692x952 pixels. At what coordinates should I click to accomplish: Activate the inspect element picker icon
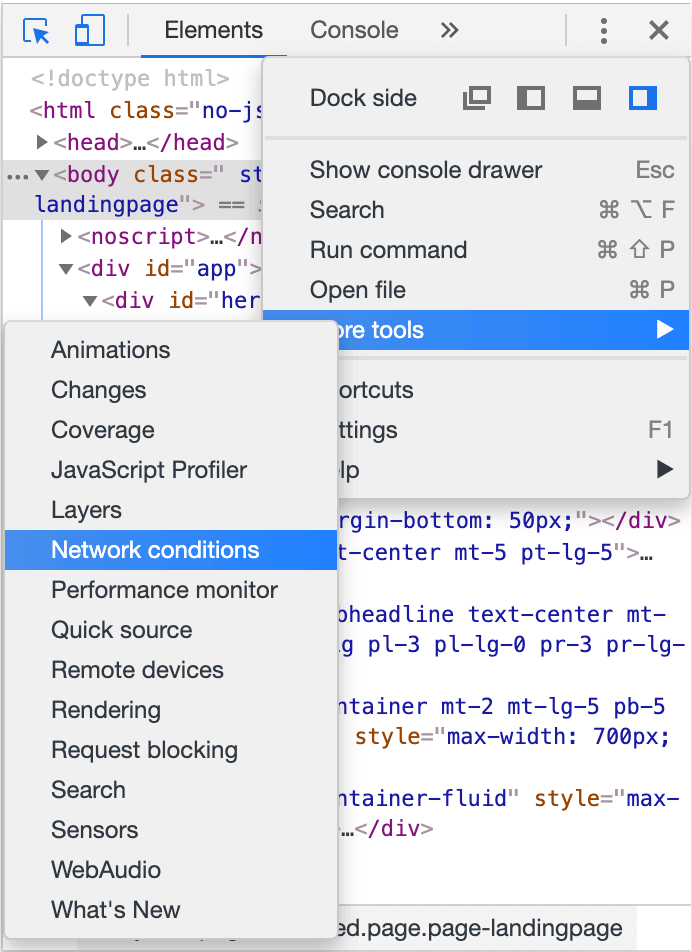pyautogui.click(x=37, y=31)
